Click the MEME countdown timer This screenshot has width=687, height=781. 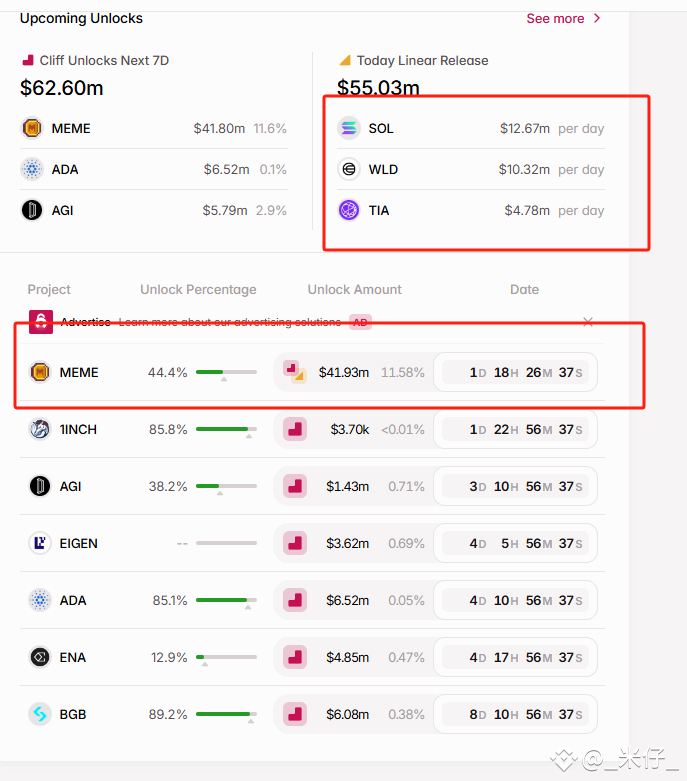tap(516, 372)
